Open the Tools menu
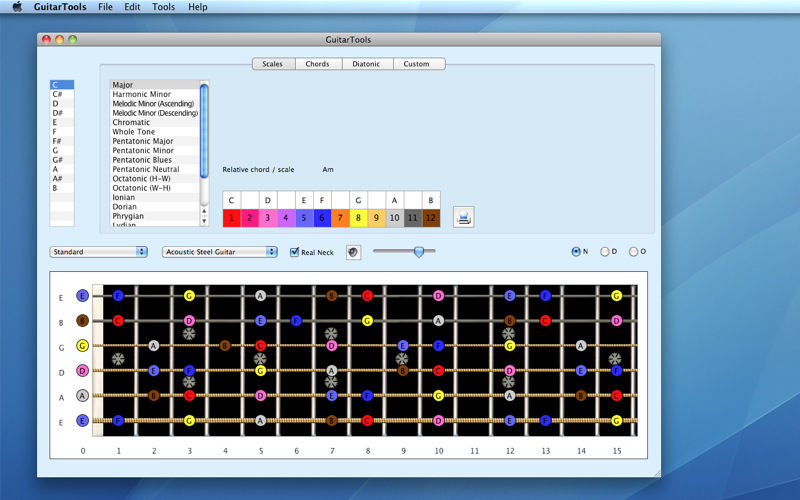Image resolution: width=800 pixels, height=500 pixels. tap(163, 7)
